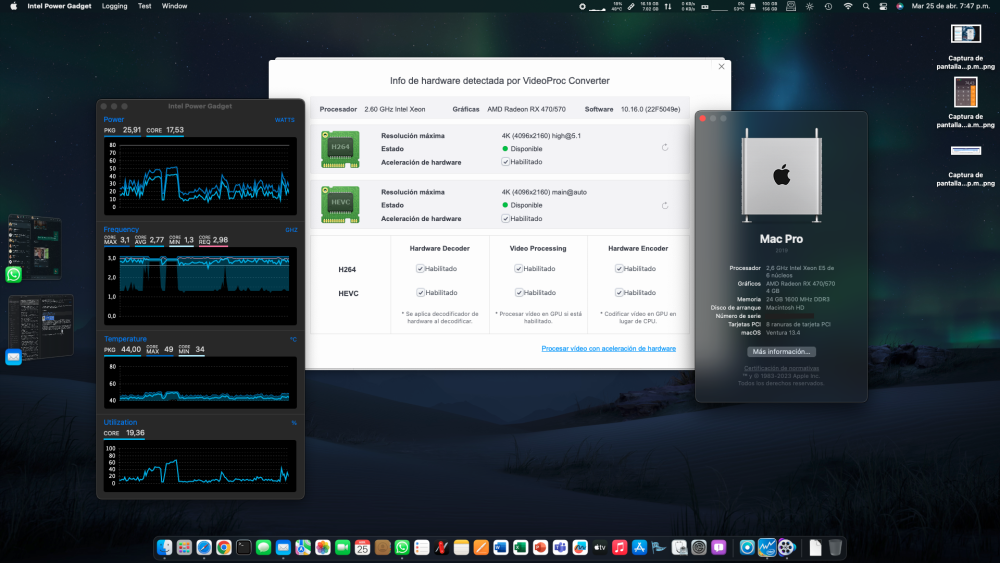This screenshot has width=1000, height=563.
Task: Launch Safari from the dock
Action: coord(204,547)
